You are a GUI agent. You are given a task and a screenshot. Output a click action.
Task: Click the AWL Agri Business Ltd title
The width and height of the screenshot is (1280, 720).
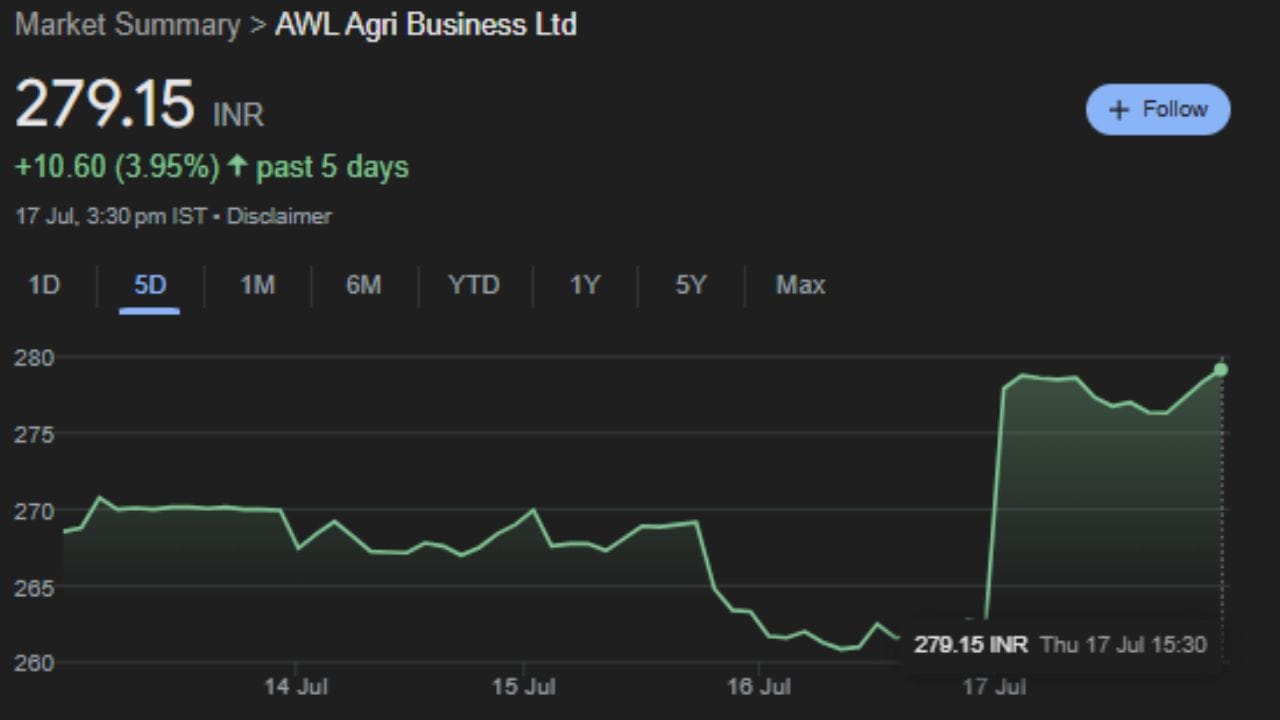425,25
